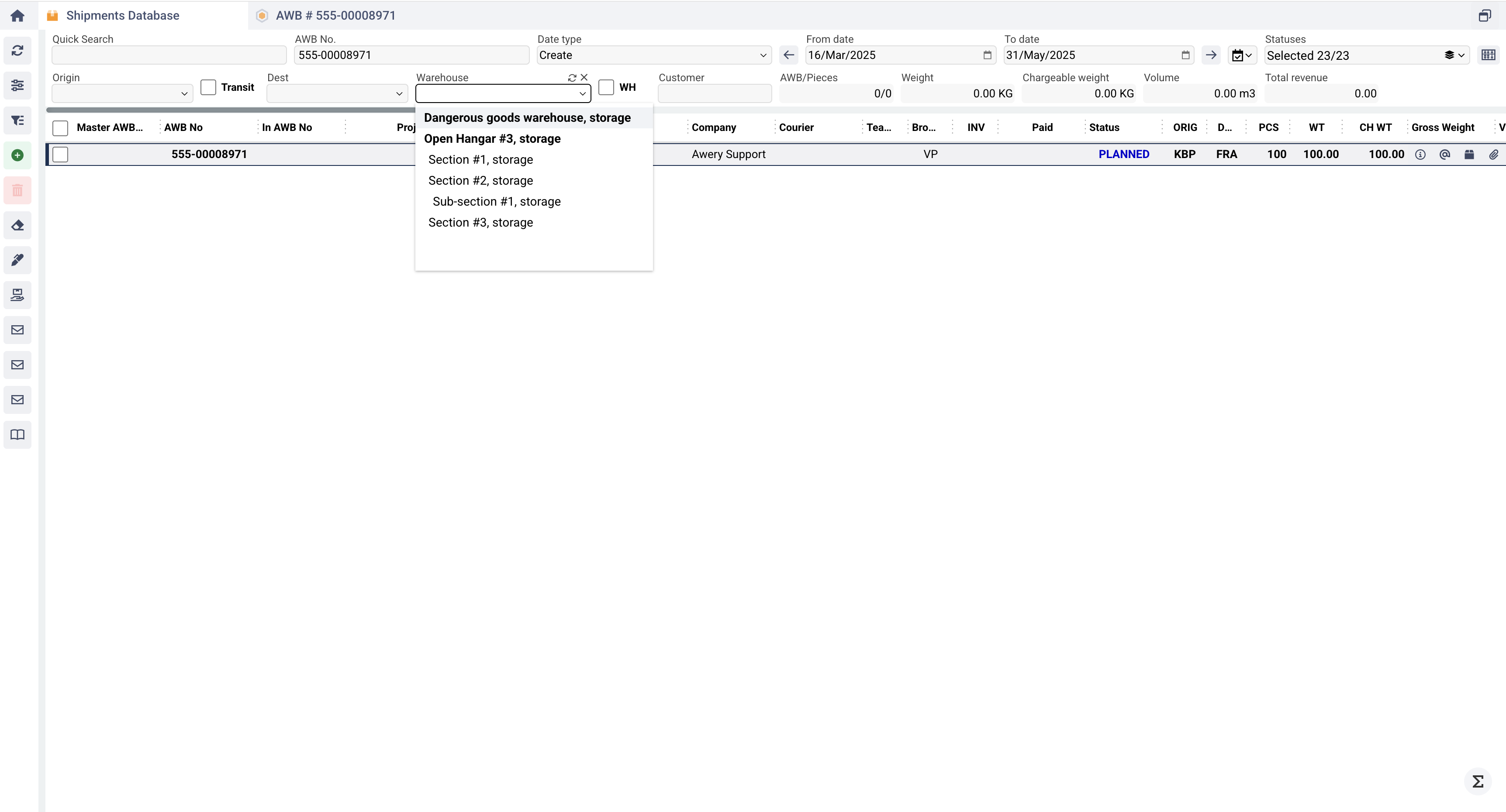1506x812 pixels.
Task: Click the green add shipment icon
Action: (x=17, y=155)
